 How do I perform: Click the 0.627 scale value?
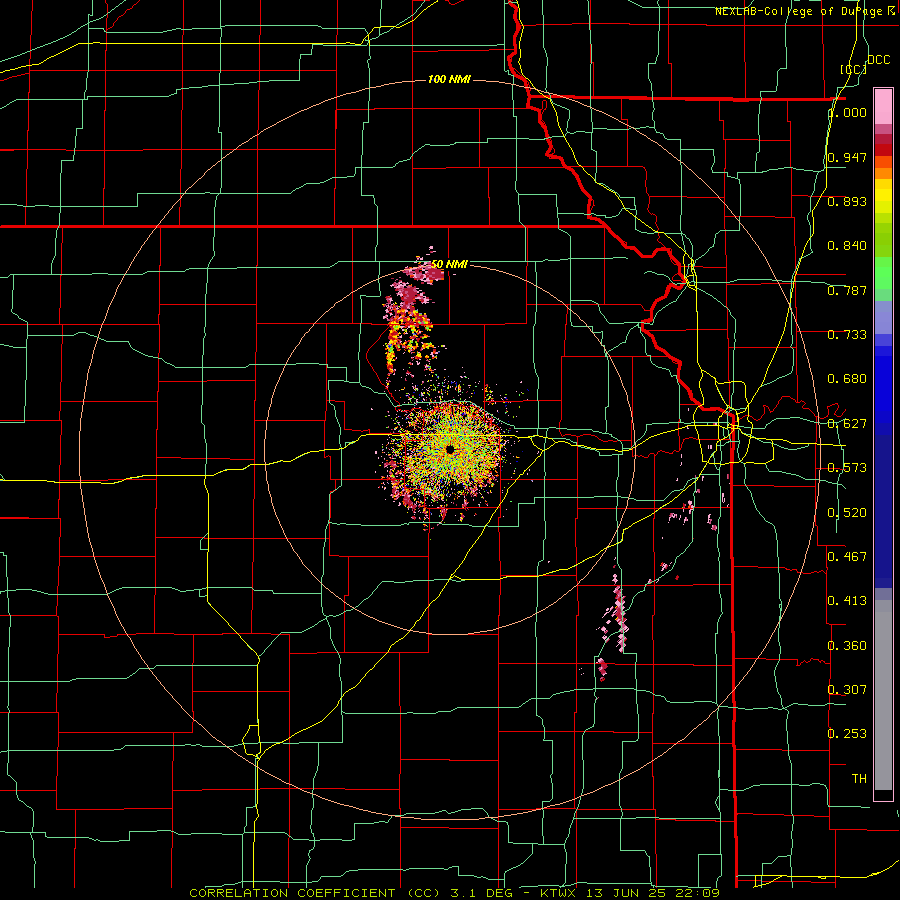(x=847, y=424)
